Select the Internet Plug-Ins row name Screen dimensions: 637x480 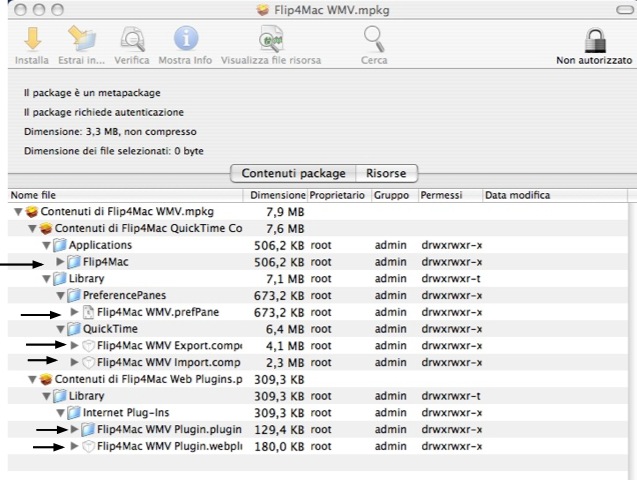pyautogui.click(x=126, y=413)
